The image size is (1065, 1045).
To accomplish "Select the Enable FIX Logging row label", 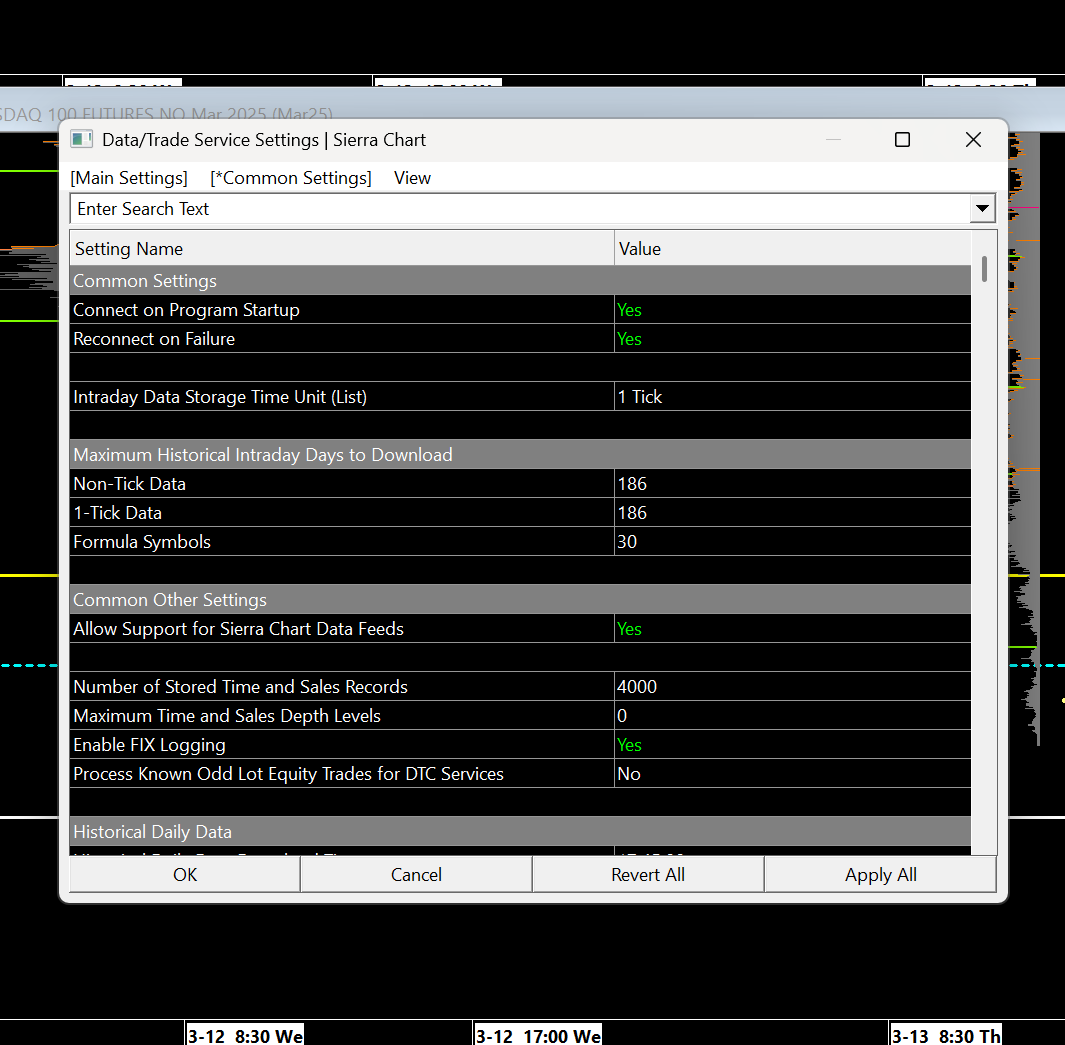I will (149, 745).
